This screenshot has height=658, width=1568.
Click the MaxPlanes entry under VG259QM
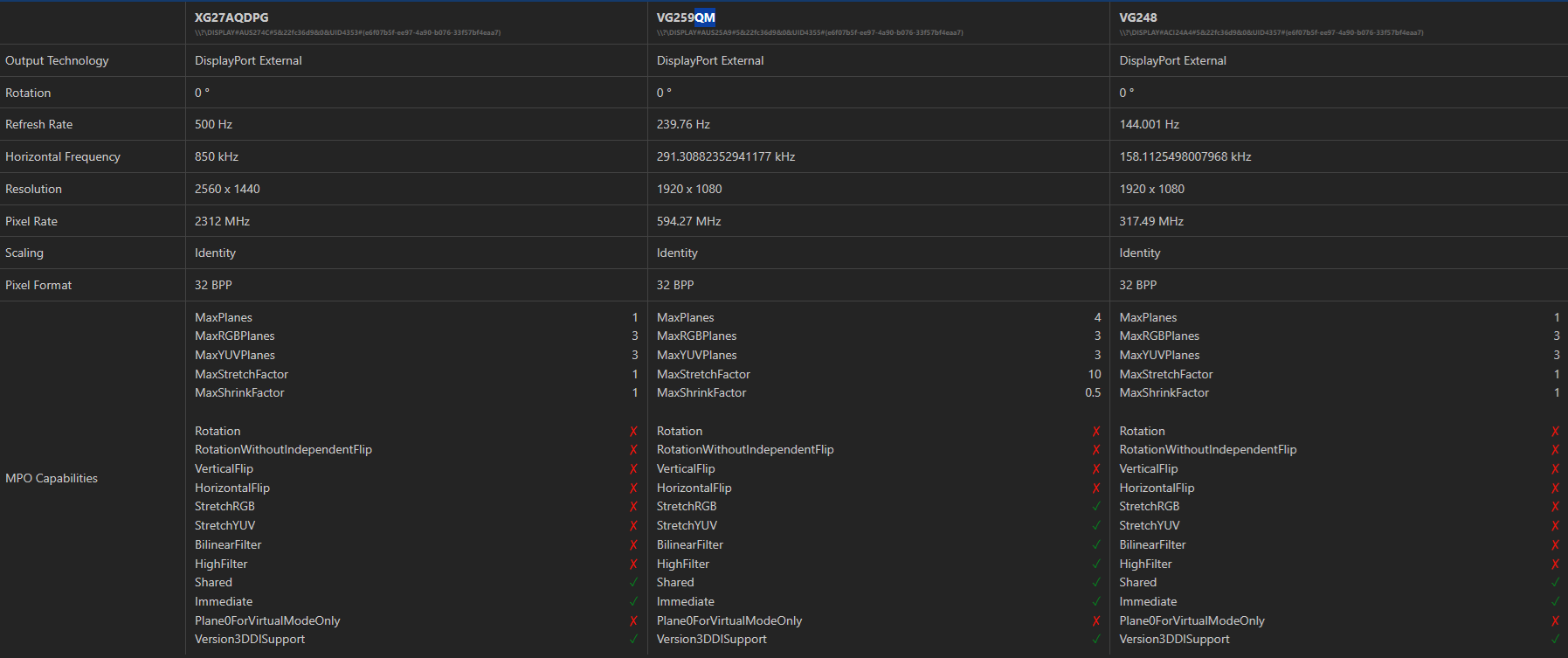point(686,318)
